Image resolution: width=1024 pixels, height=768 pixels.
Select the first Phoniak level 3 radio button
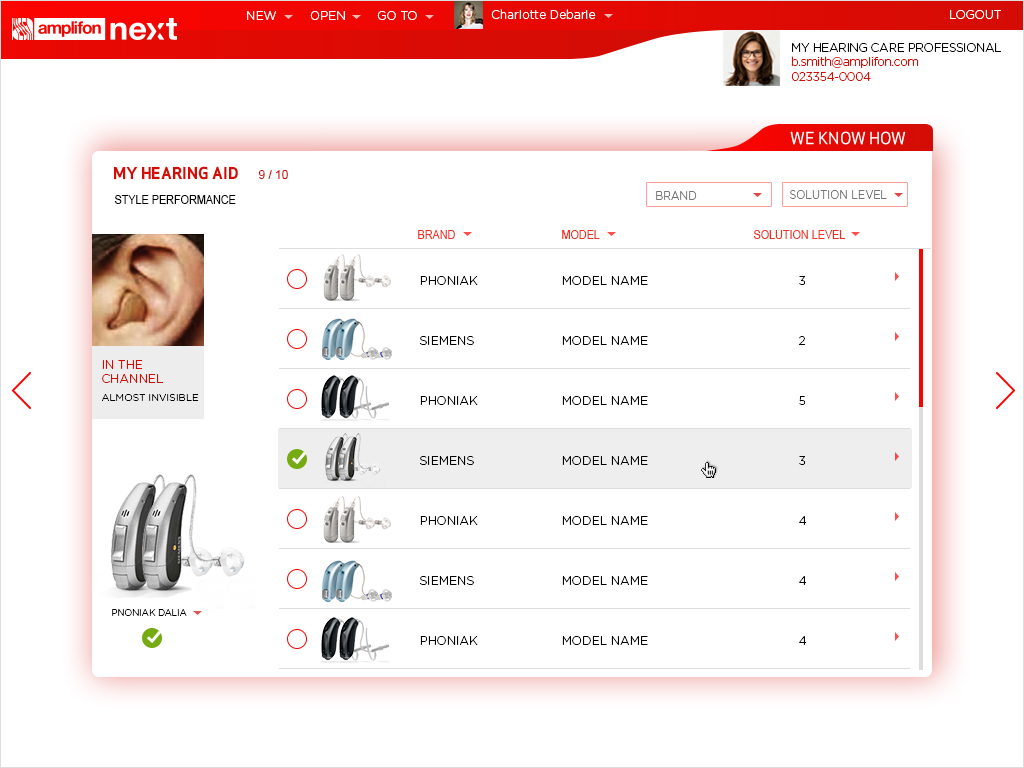click(297, 279)
